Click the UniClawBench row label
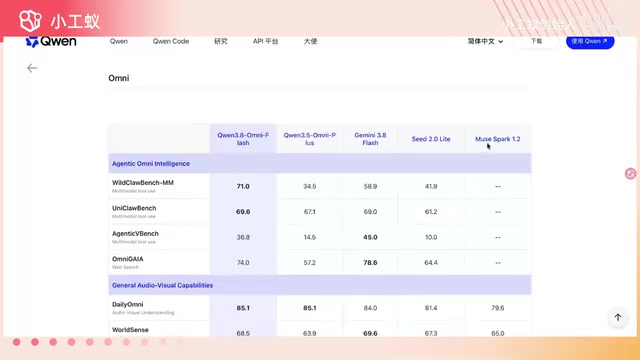Screen dimensions: 640x360 [134, 208]
